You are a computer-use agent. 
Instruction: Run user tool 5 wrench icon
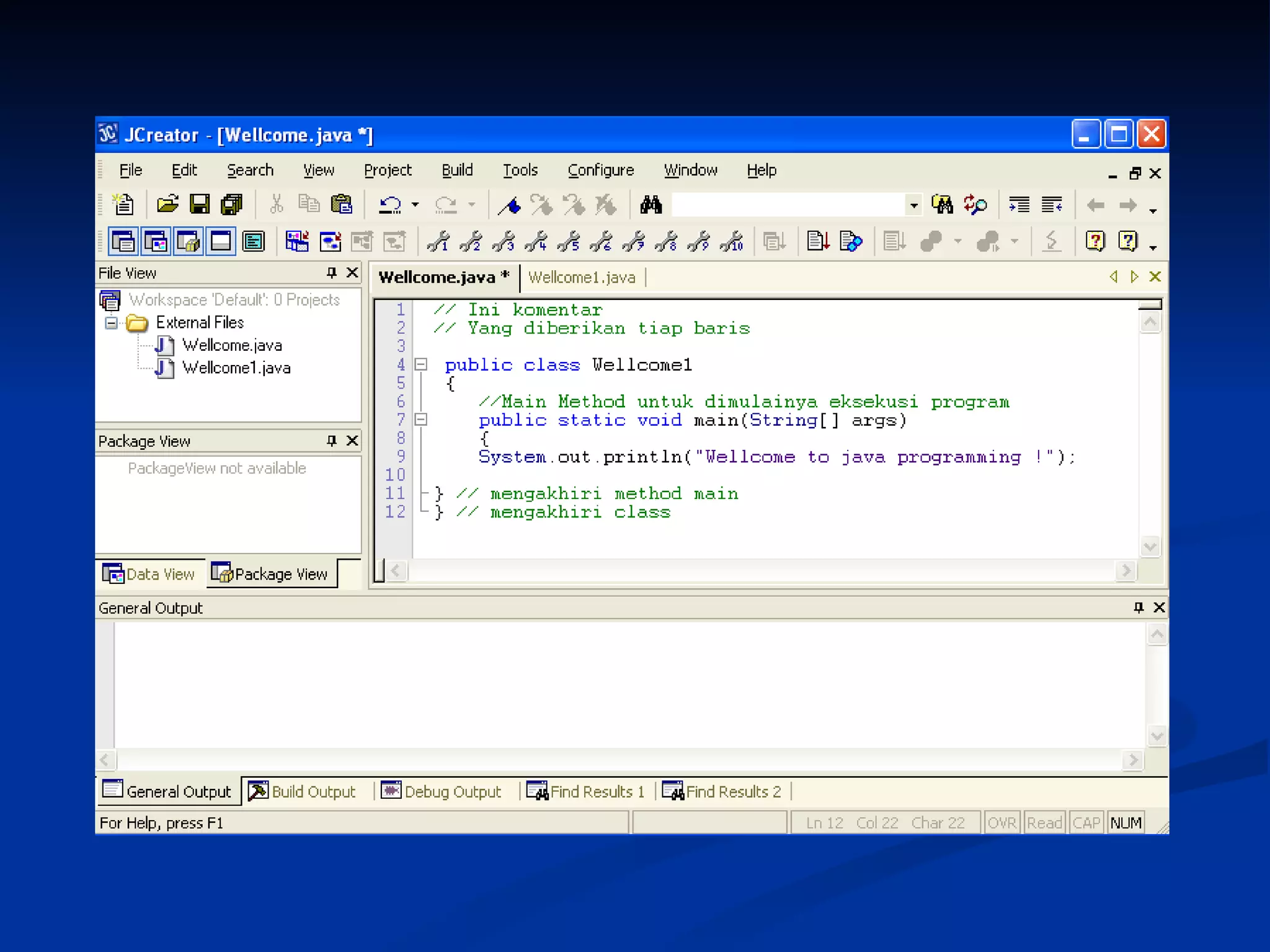coord(568,242)
